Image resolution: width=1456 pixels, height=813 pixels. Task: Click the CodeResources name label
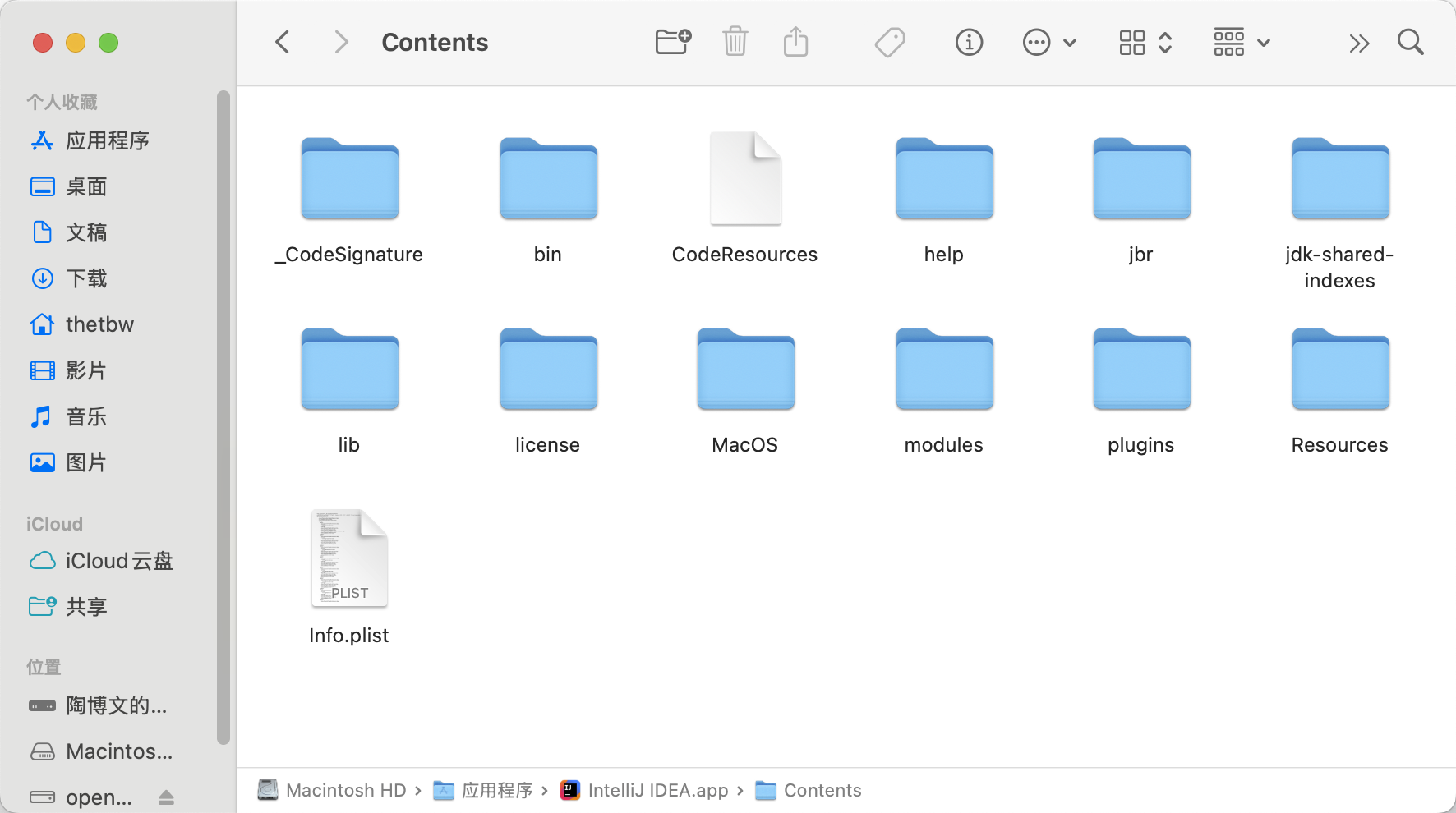745,255
